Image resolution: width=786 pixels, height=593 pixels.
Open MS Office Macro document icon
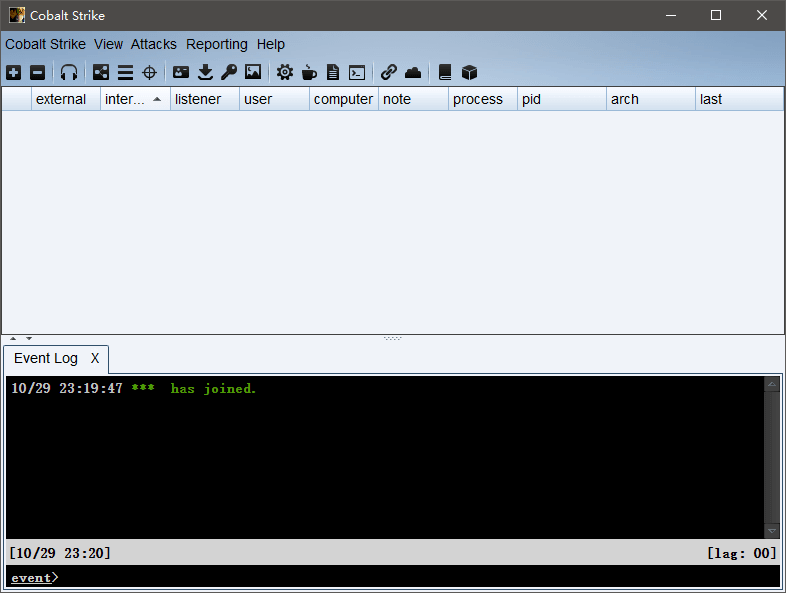[333, 73]
